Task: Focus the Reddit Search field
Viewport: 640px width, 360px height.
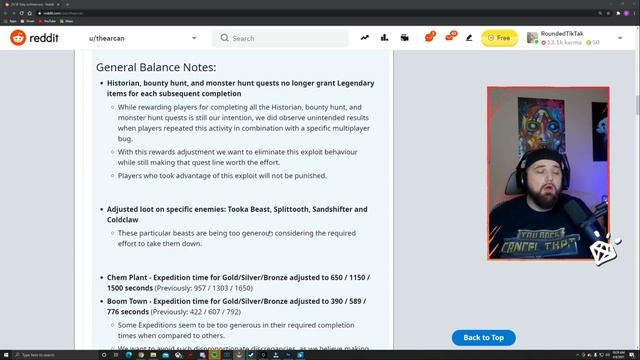Action: pyautogui.click(x=280, y=38)
